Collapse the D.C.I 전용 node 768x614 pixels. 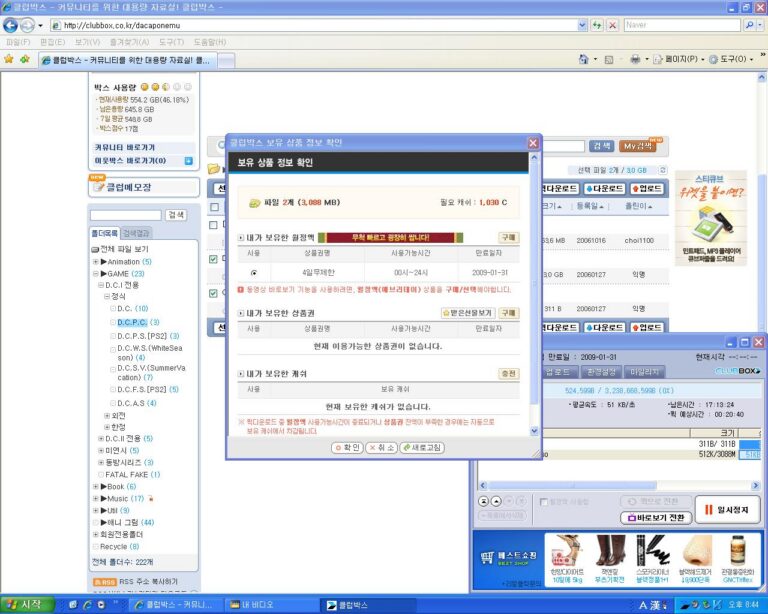click(x=101, y=285)
